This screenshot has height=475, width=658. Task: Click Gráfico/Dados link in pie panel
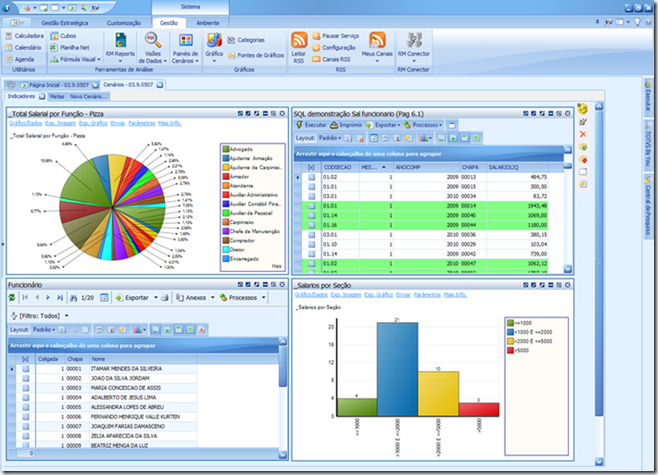coord(26,123)
